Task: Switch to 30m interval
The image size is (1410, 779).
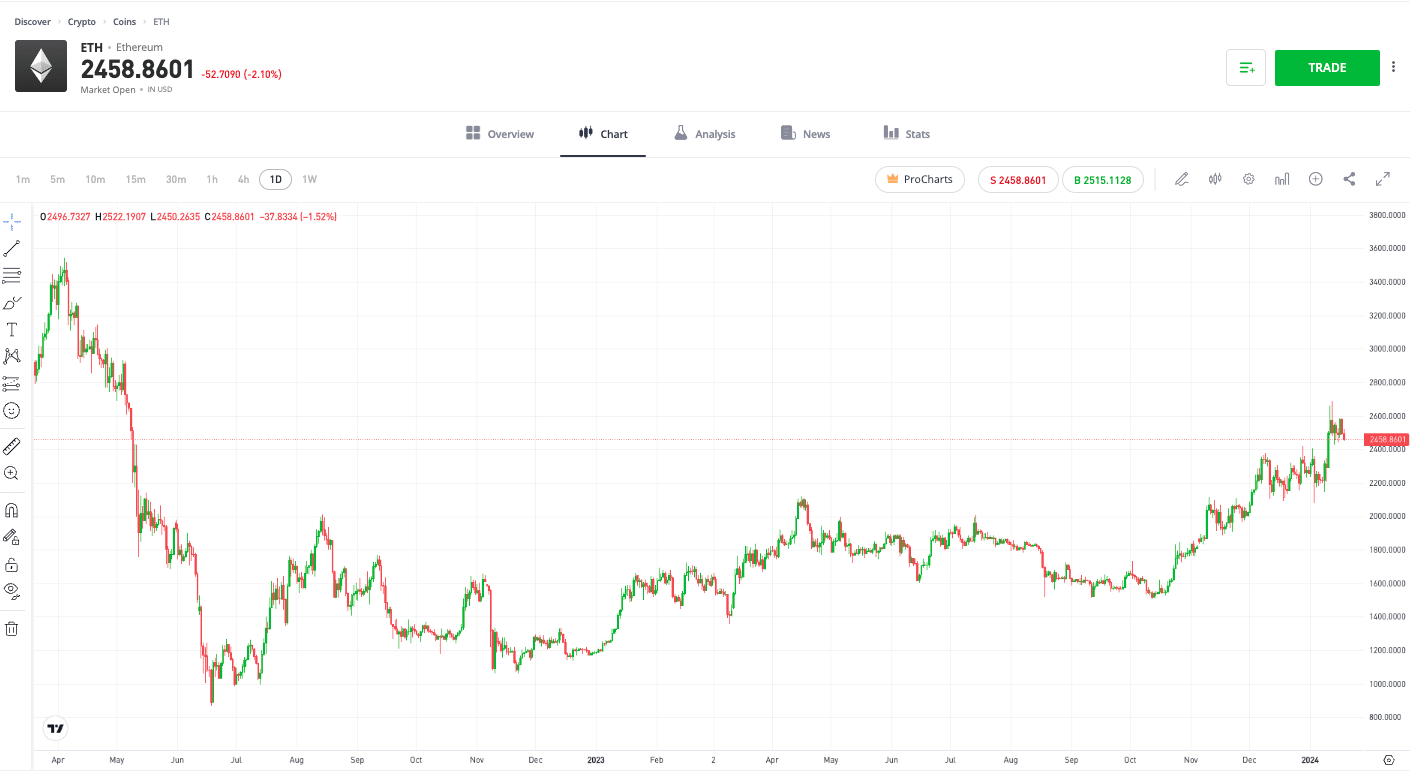Action: pyautogui.click(x=176, y=179)
